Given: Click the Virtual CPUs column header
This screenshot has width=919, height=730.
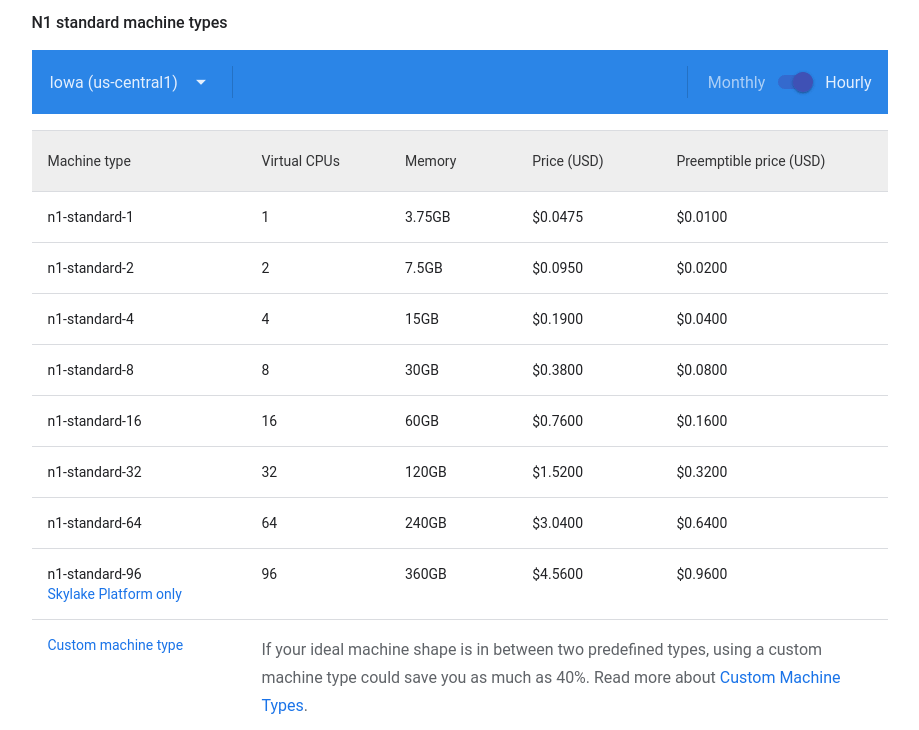Looking at the screenshot, I should (300, 161).
